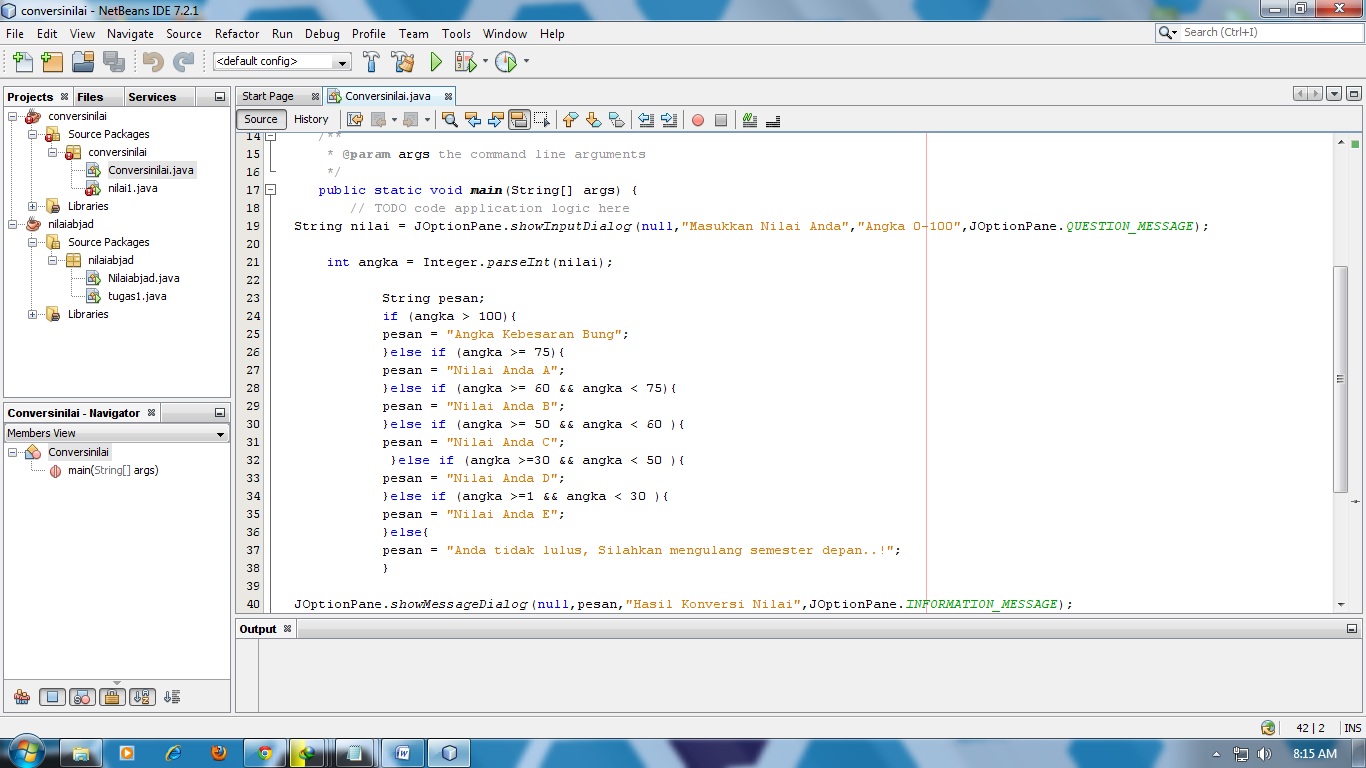Toggle Show Inherited Members in Navigator

tap(22, 697)
